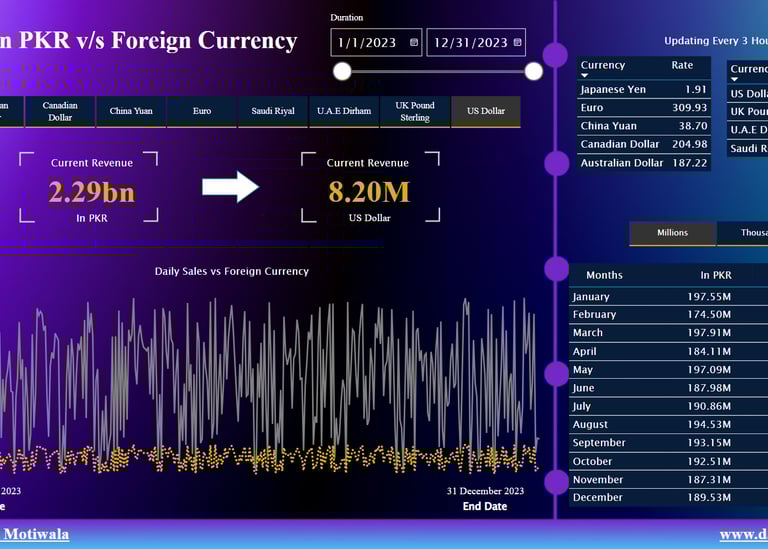768x549 pixels.
Task: Select the US Dollar currency tab
Action: point(485,111)
